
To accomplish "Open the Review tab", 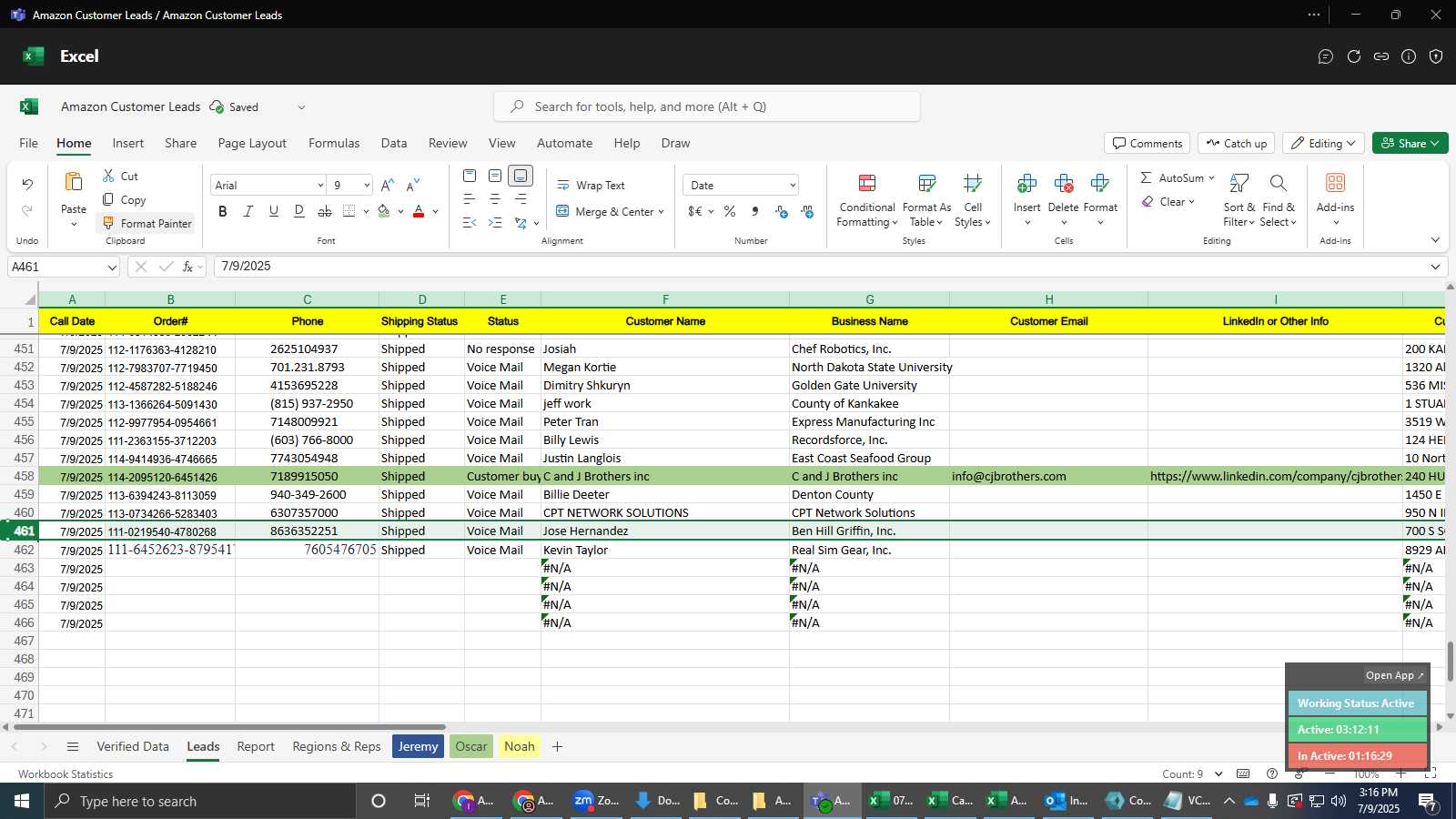I will [x=448, y=143].
